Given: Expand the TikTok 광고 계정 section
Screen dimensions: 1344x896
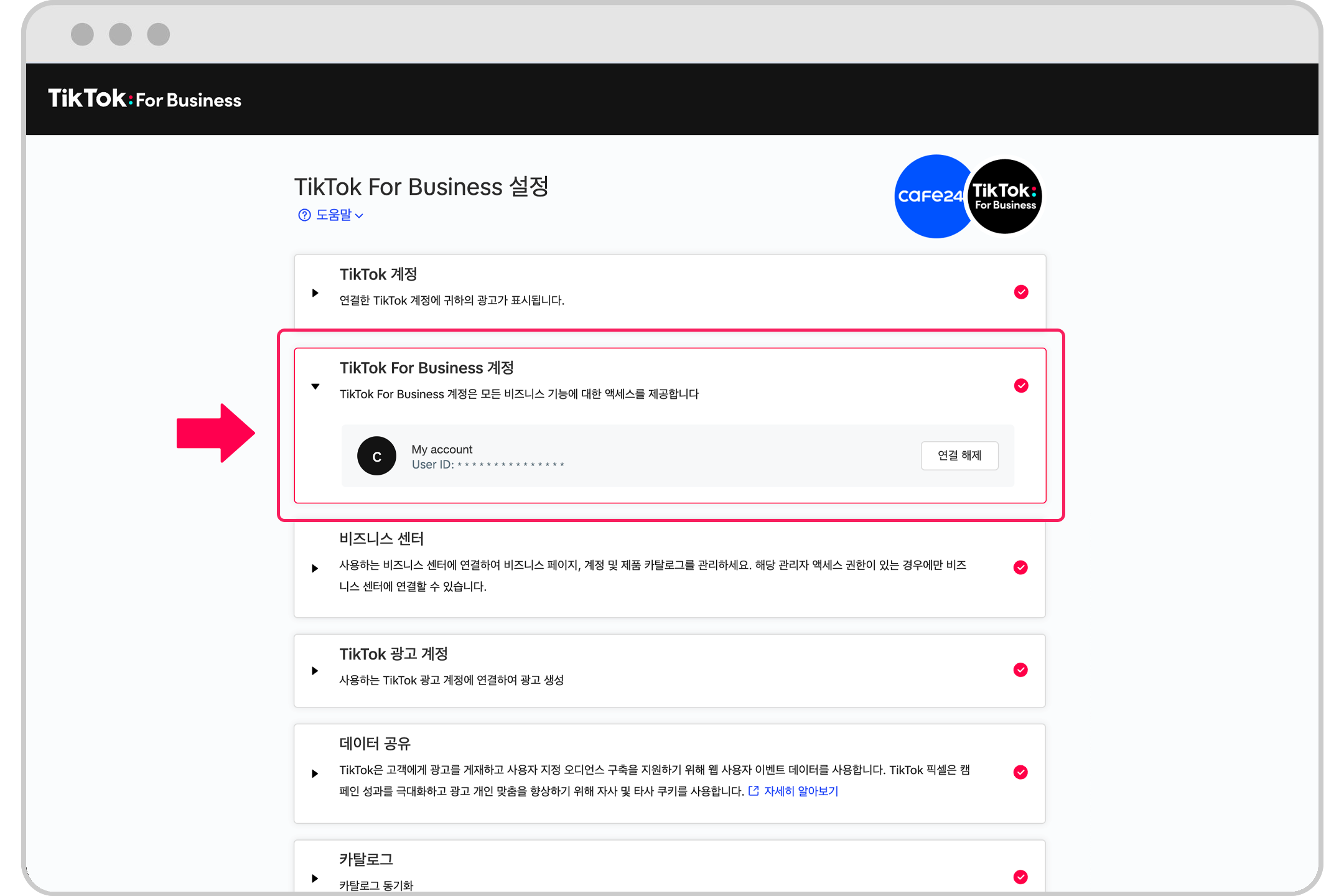Looking at the screenshot, I should point(315,671).
